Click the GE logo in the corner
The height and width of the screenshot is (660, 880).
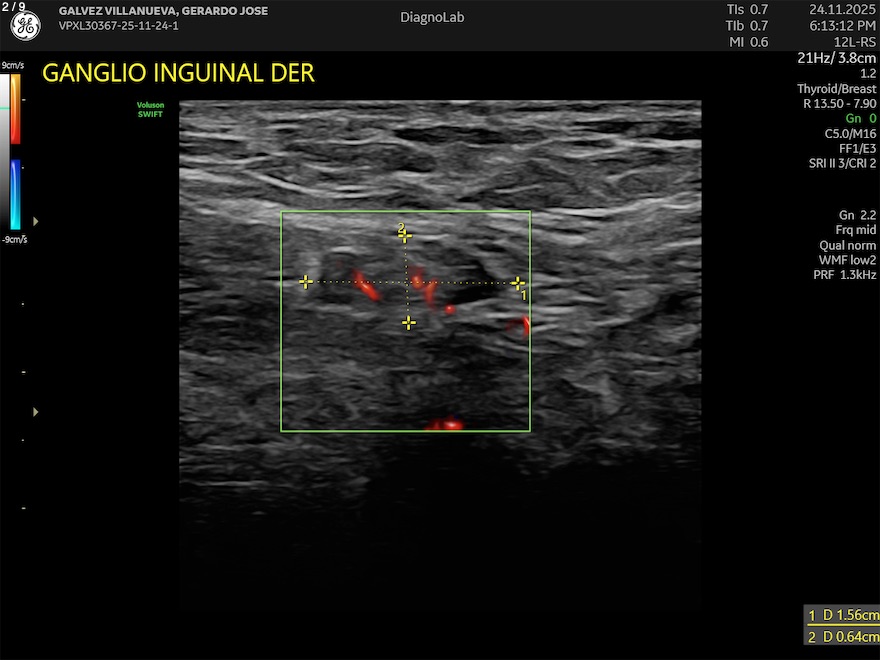click(x=25, y=26)
